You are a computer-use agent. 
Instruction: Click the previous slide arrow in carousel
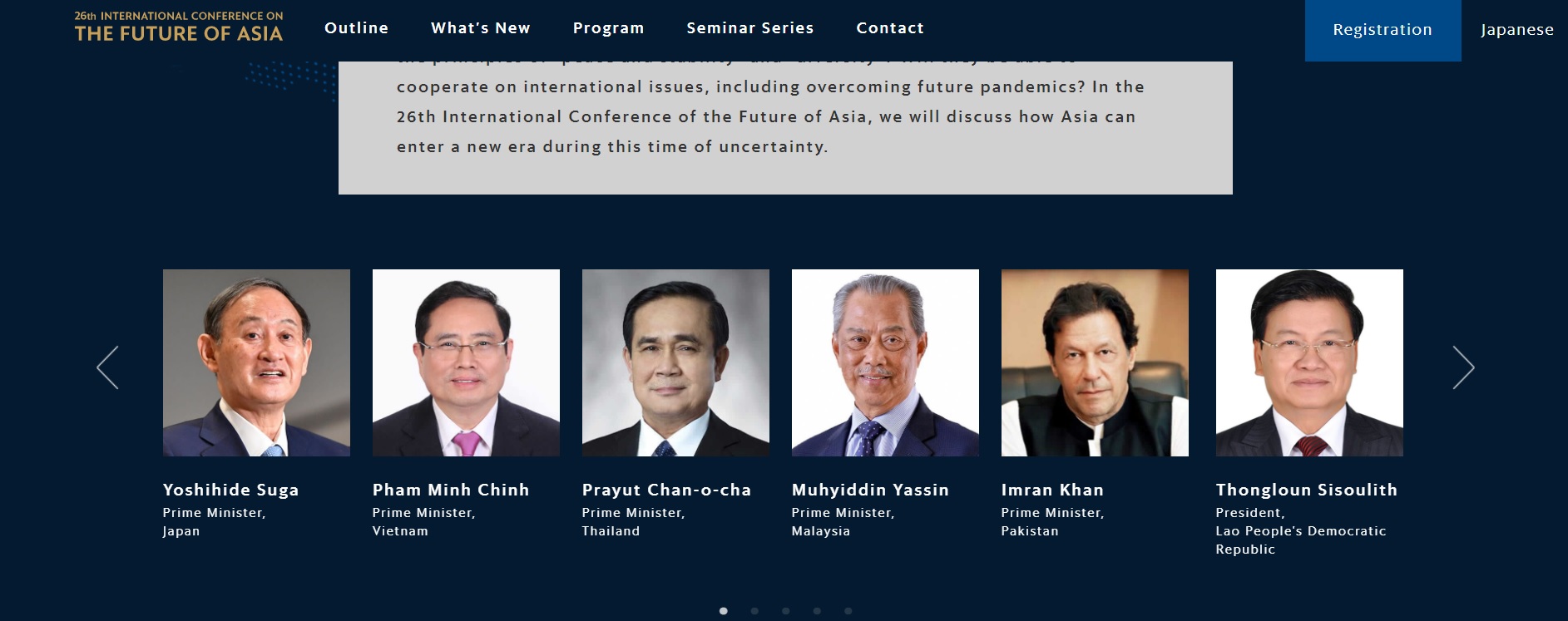(108, 367)
